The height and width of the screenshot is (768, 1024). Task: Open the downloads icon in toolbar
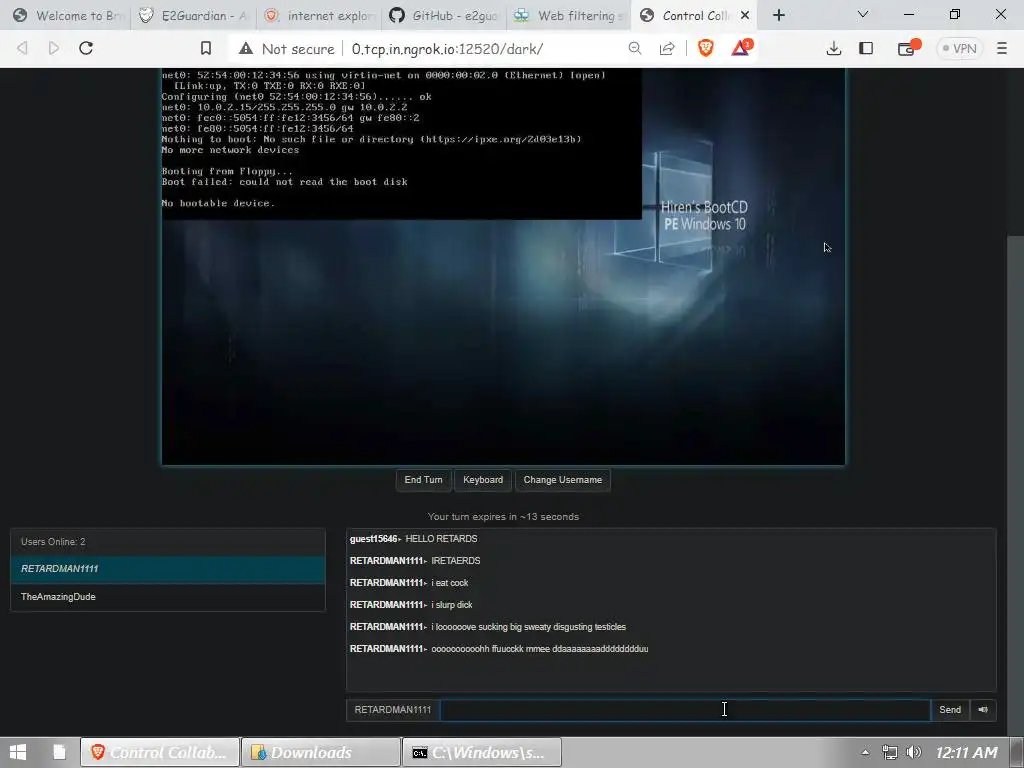(833, 48)
